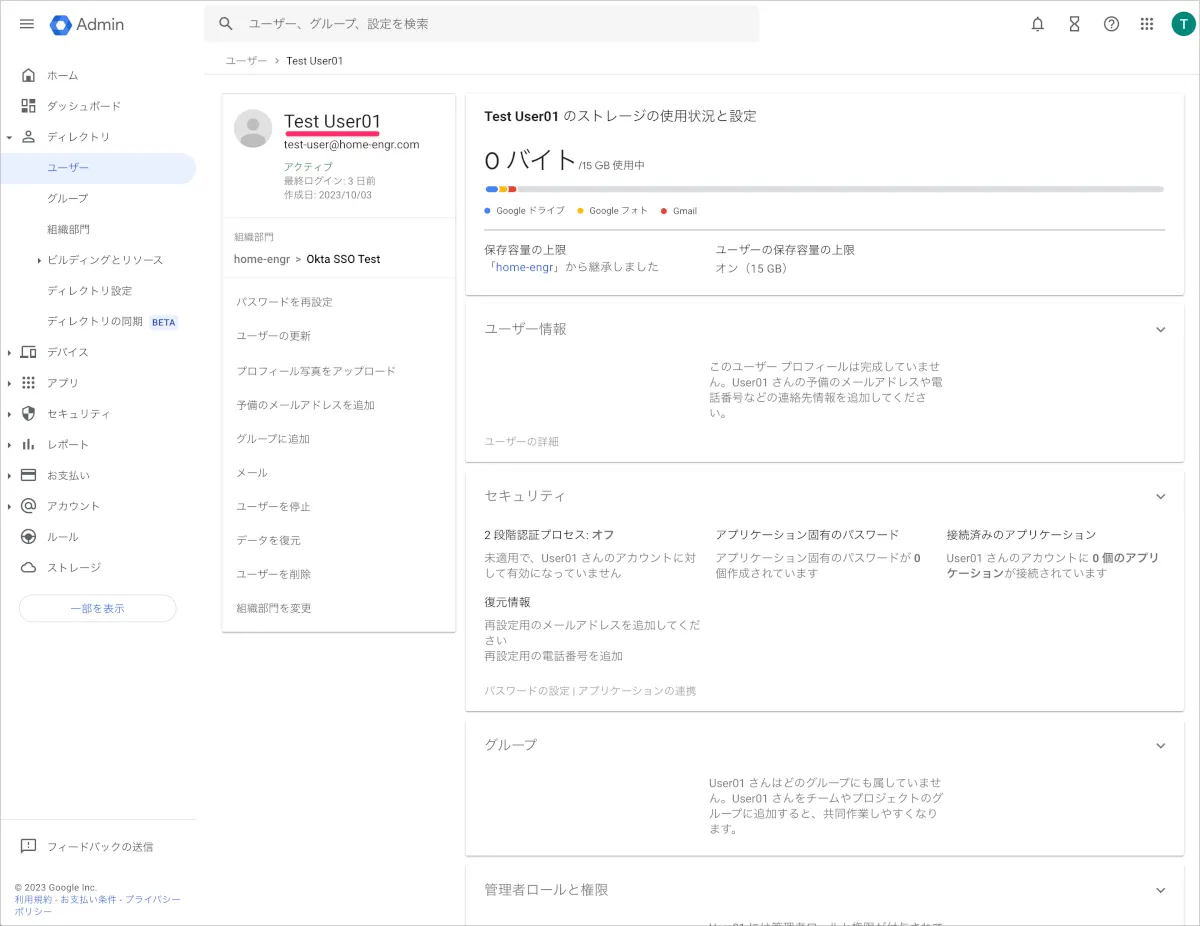Click the Google Admin logo
This screenshot has width=1200, height=926.
87,24
